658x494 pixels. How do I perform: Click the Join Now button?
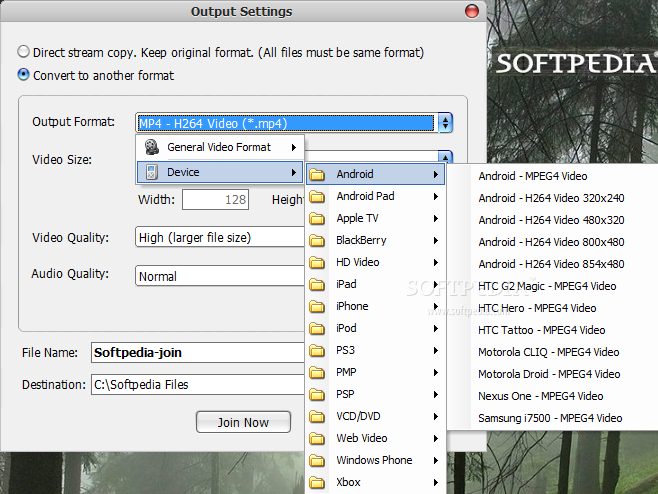(243, 422)
